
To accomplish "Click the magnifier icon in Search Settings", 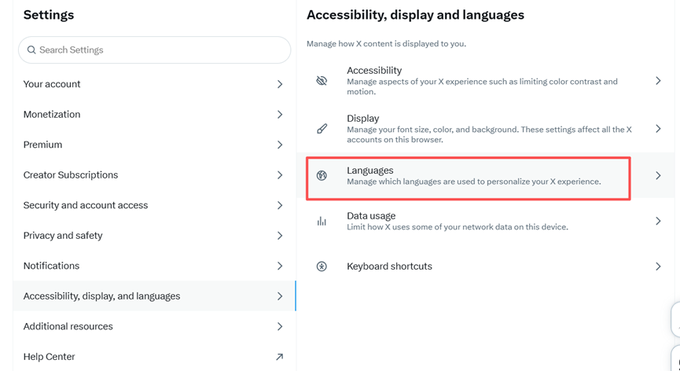I will click(x=31, y=50).
